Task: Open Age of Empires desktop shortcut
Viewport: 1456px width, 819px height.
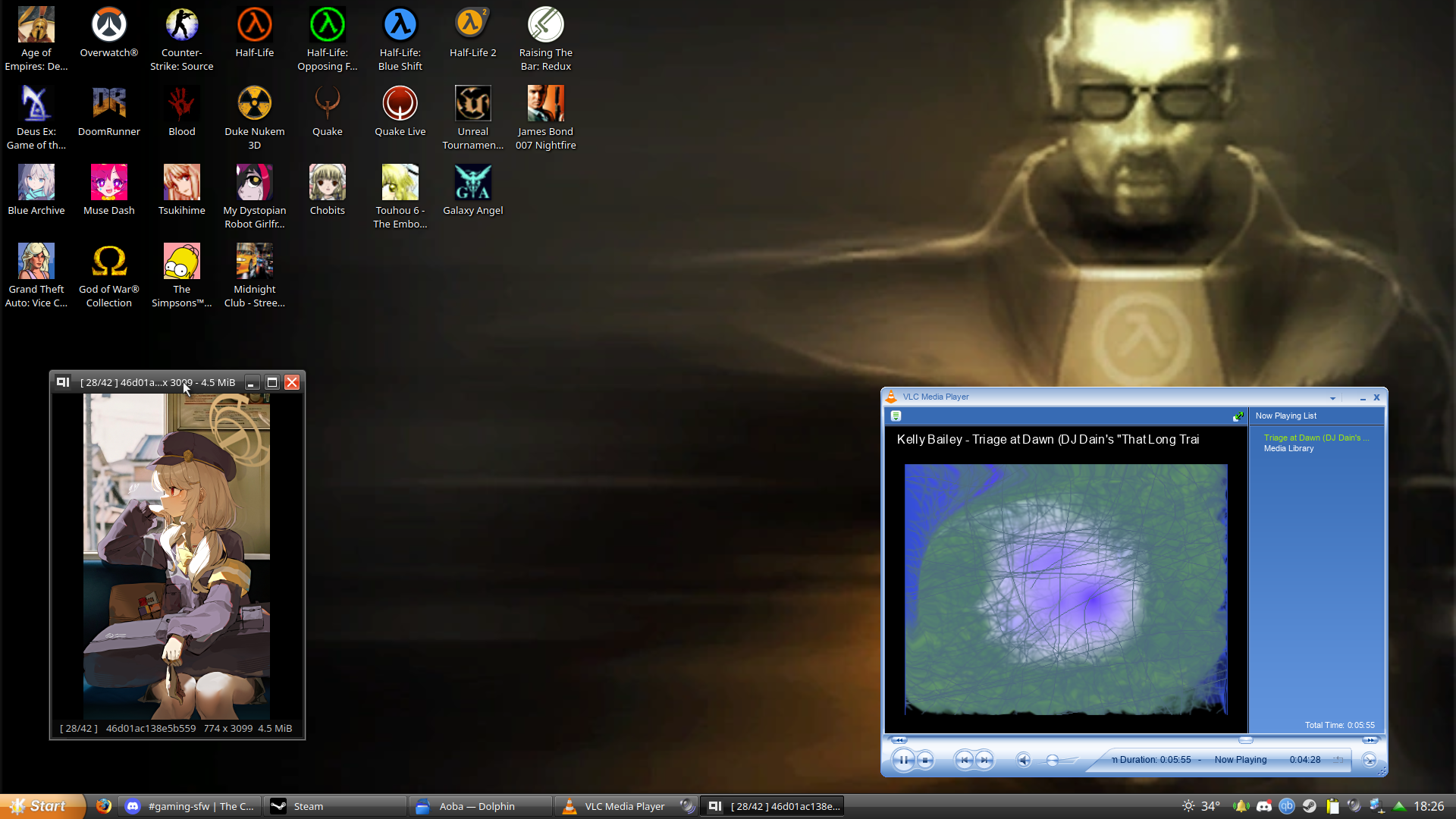Action: [36, 39]
